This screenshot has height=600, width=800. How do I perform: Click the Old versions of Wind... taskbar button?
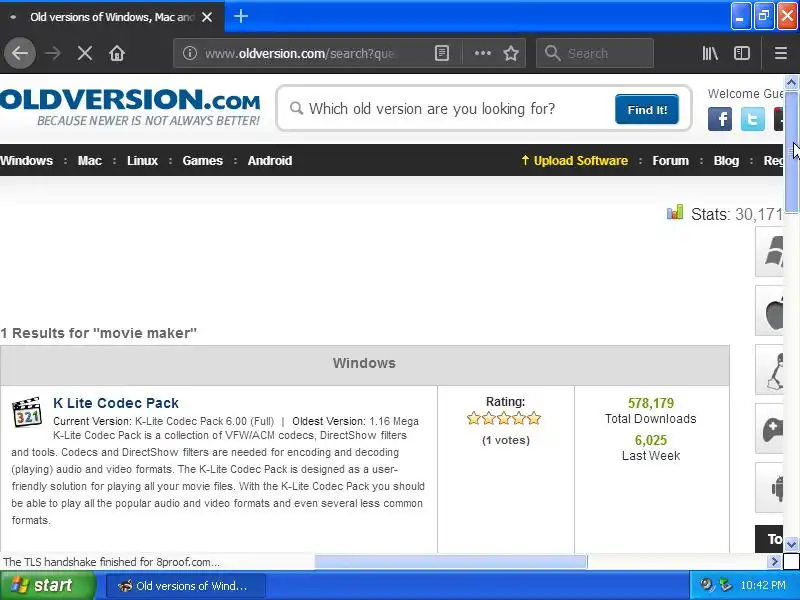pos(186,586)
